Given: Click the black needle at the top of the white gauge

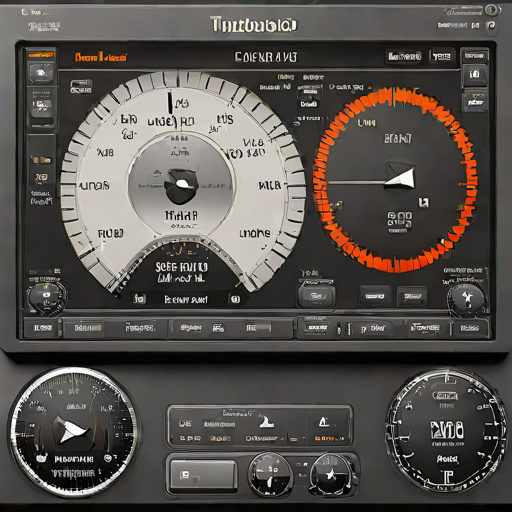Looking at the screenshot, I should [x=170, y=102].
